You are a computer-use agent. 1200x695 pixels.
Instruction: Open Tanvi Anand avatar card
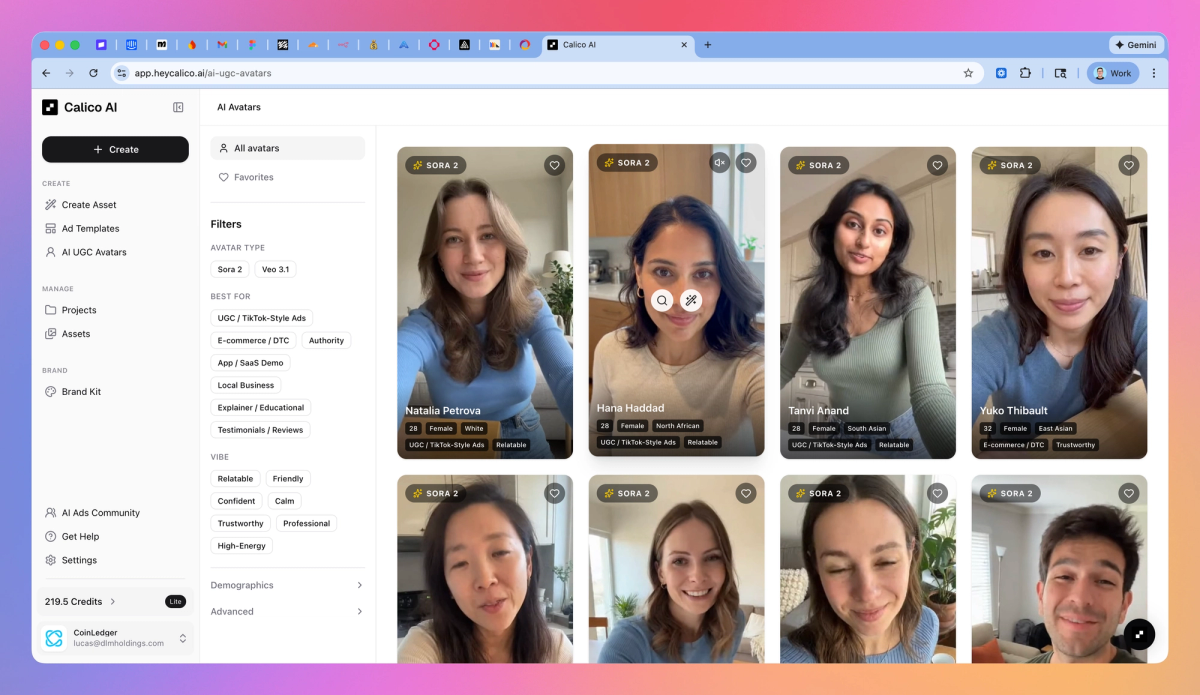(x=868, y=303)
